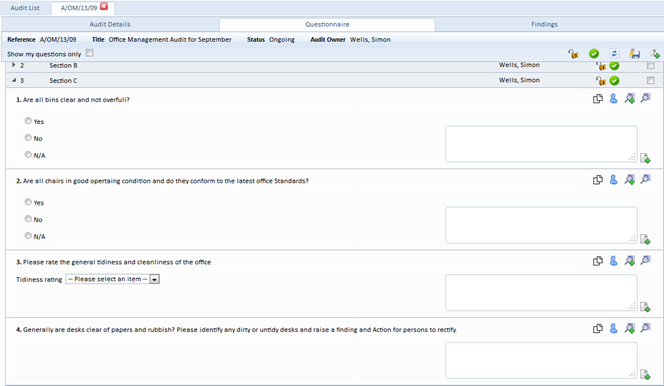
Task: Click the copy icon for question 4 about desks
Action: [x=598, y=329]
